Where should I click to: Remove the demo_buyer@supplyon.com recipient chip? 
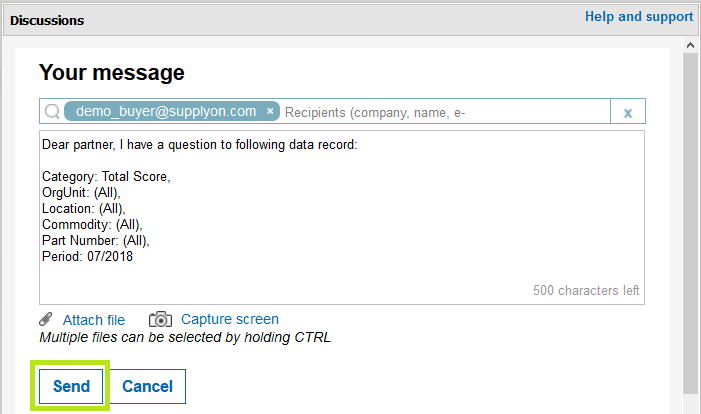pos(270,111)
